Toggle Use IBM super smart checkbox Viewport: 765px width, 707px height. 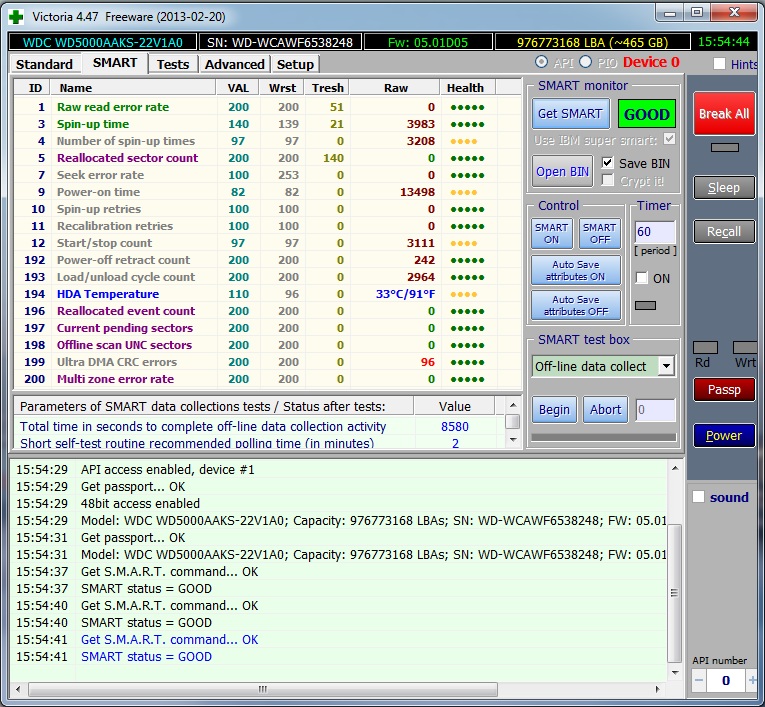point(669,139)
